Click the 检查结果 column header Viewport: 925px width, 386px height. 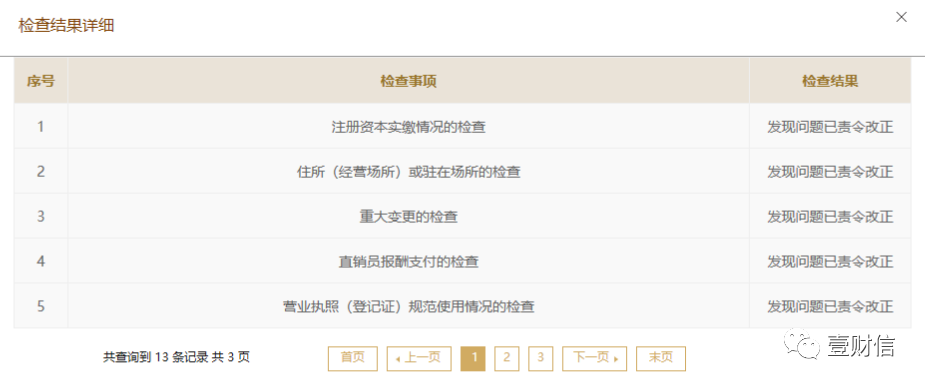pos(830,81)
